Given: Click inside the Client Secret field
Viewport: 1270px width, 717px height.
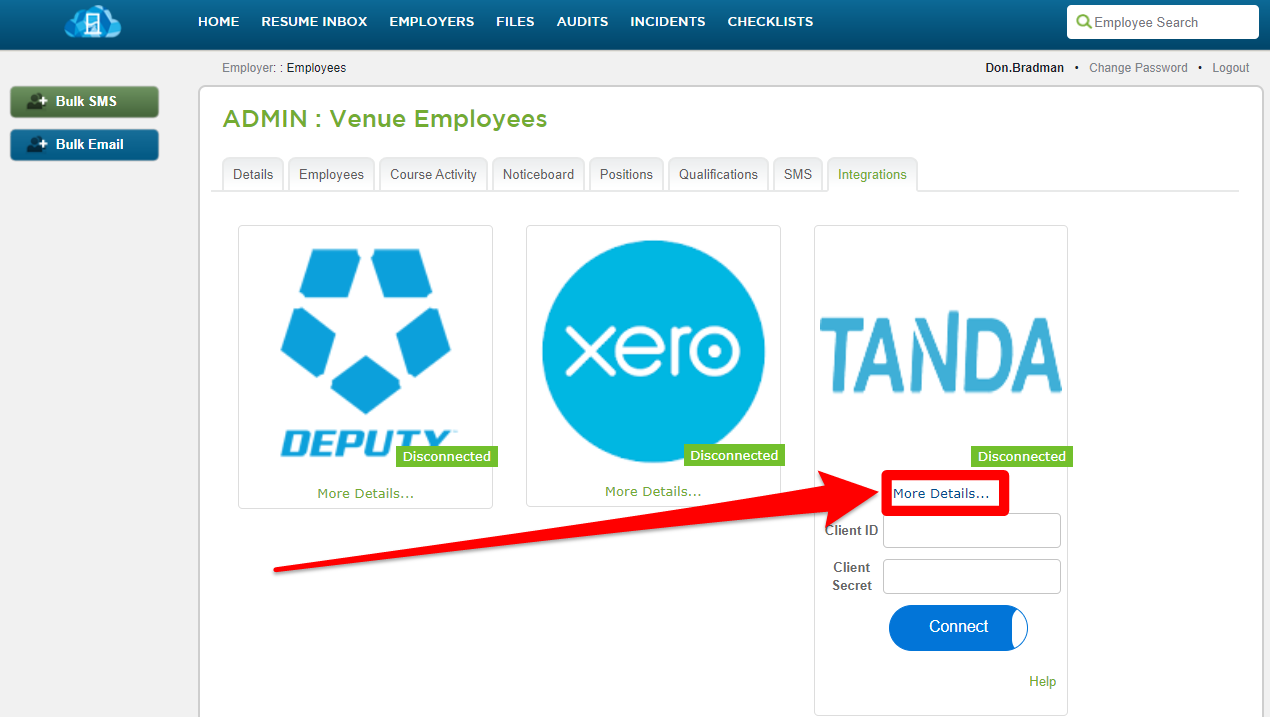Looking at the screenshot, I should [970, 576].
